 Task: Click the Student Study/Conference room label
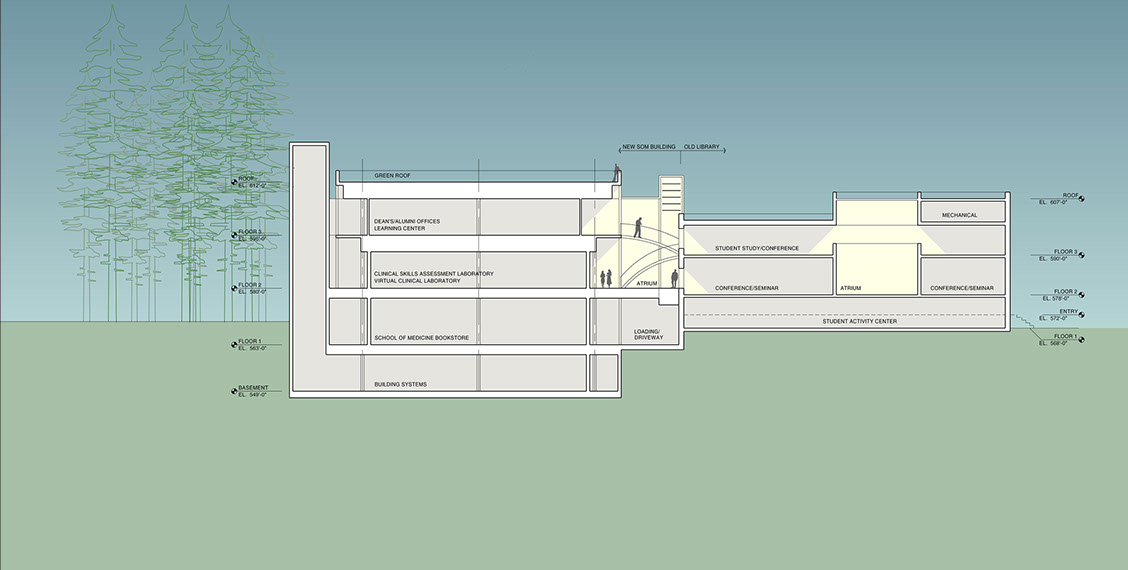click(x=756, y=248)
